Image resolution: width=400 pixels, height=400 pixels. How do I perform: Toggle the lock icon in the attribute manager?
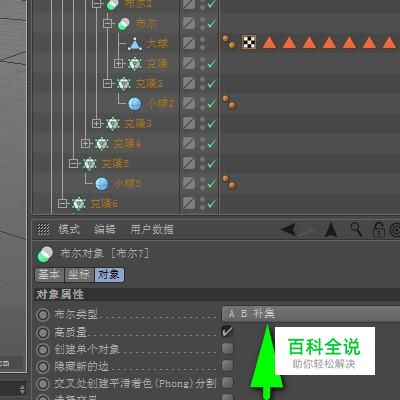(x=378, y=230)
